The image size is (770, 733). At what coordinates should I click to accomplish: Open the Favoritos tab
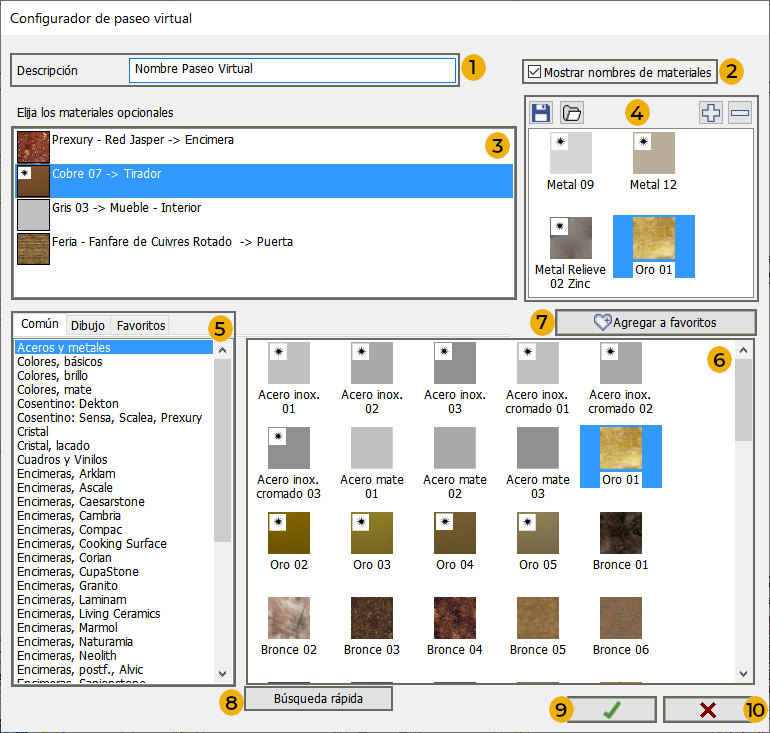[139, 325]
